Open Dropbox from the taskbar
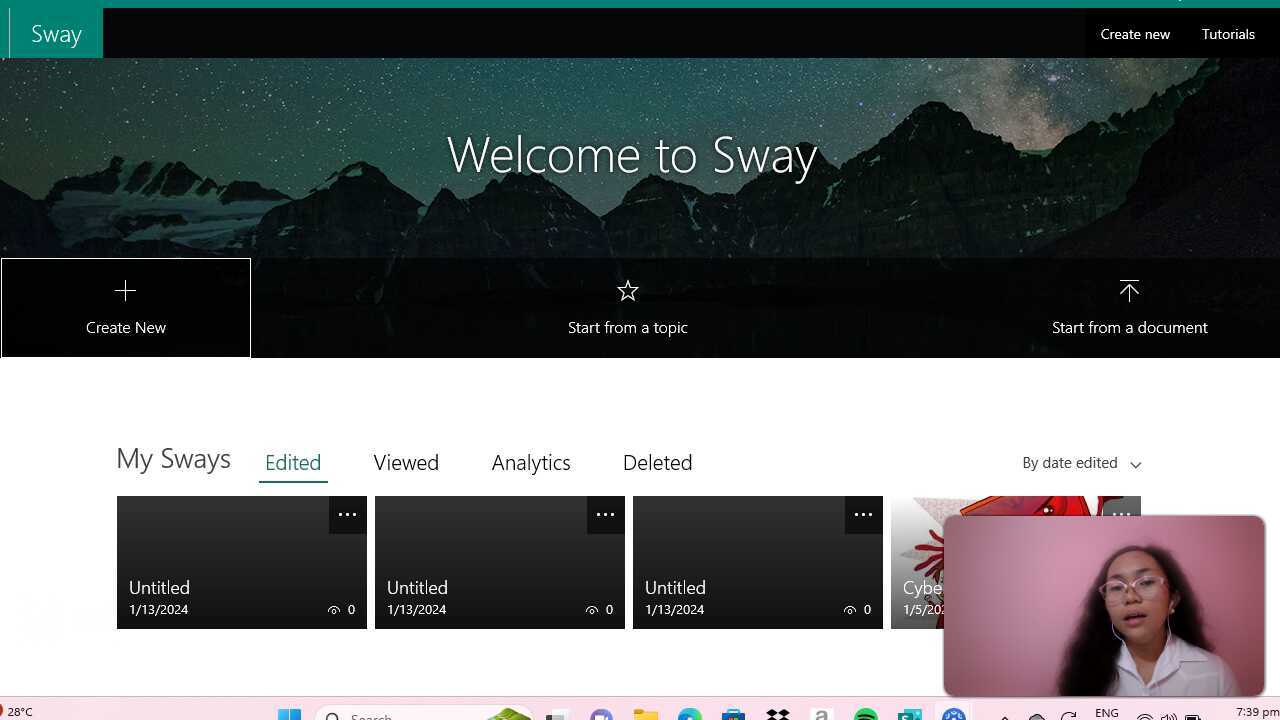Screen dimensions: 1280x720 click(777, 714)
